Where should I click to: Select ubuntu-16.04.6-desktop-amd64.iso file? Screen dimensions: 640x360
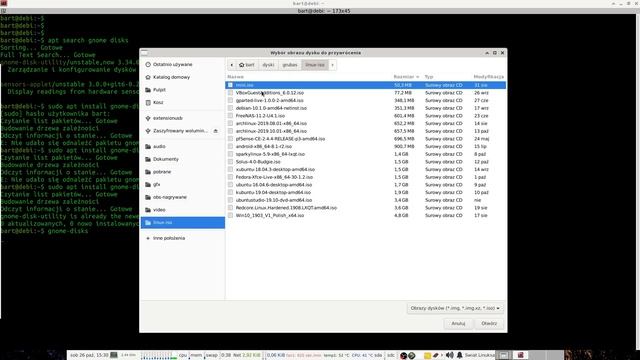click(x=366, y=185)
